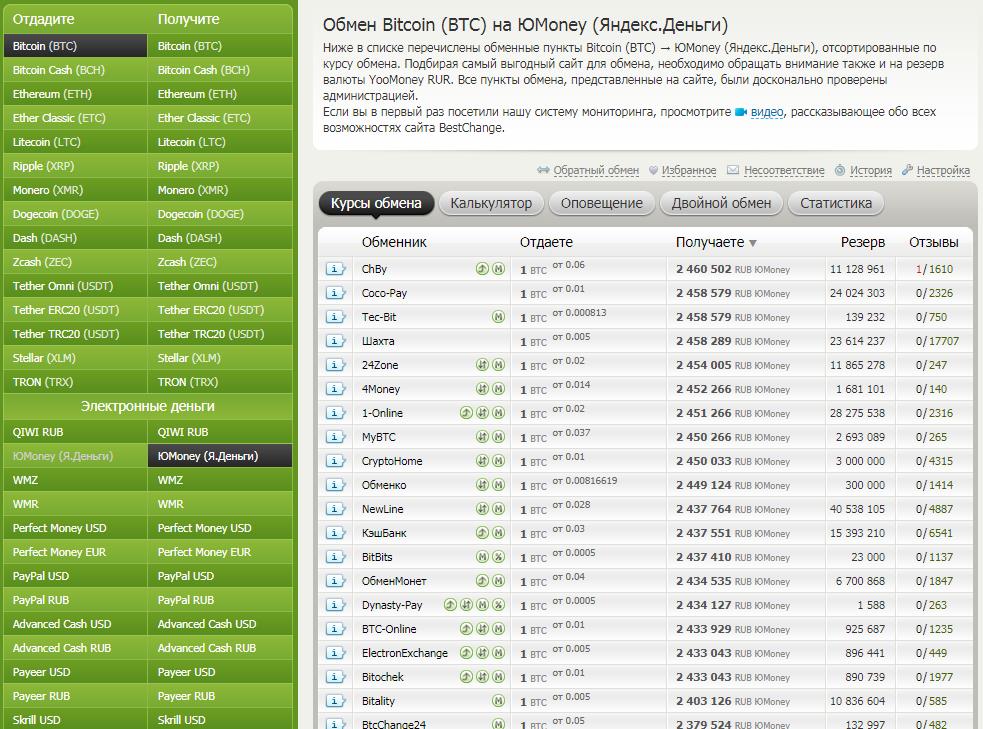Select Ethereum (ETH) in Отдадите column
This screenshot has height=729, width=983.
75,94
